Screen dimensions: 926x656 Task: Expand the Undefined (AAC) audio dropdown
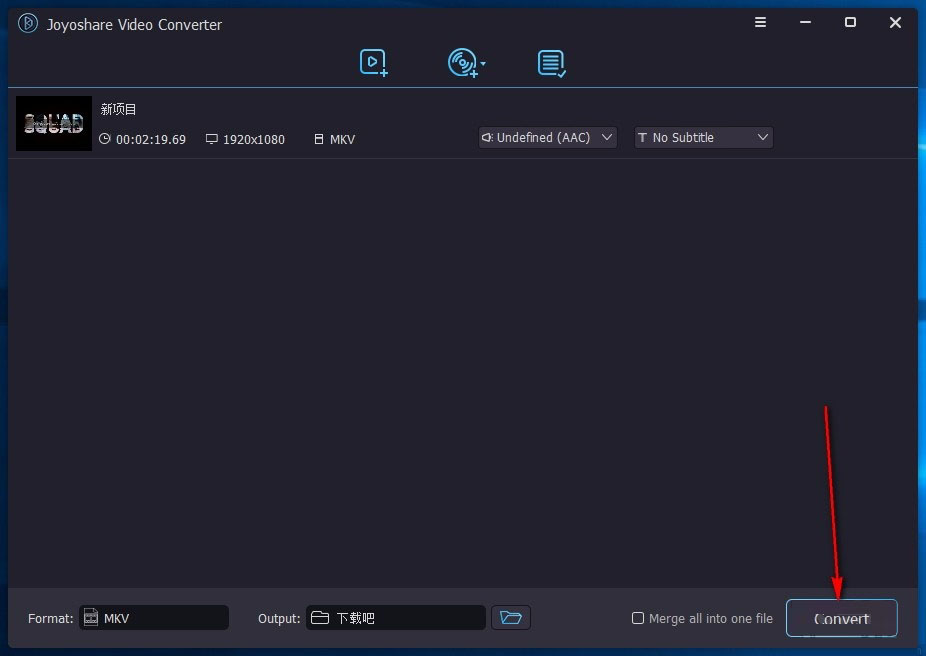pos(607,137)
